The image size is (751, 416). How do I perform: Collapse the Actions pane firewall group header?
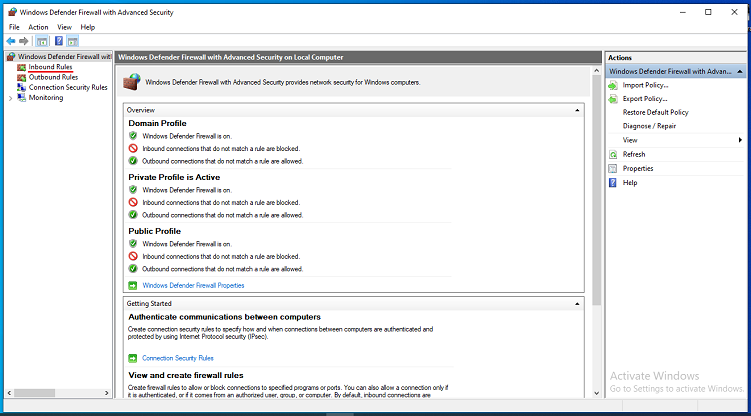740,71
